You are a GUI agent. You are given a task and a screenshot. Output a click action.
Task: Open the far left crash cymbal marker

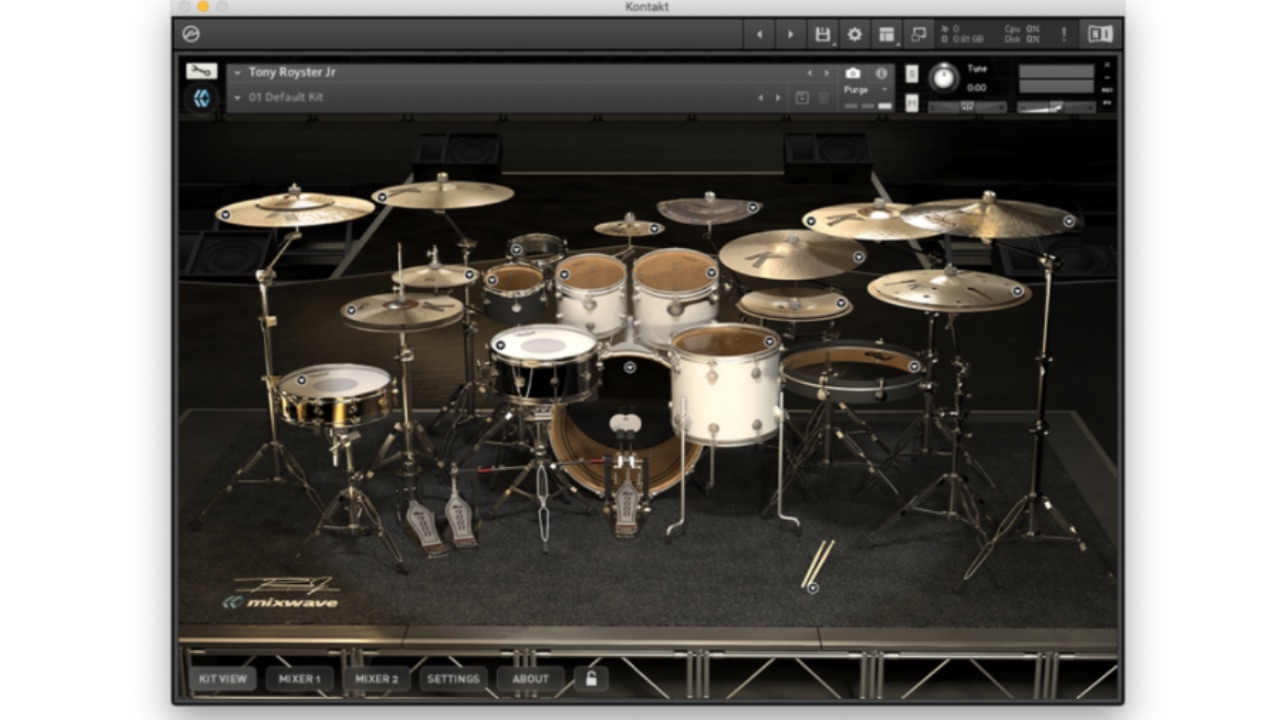225,214
